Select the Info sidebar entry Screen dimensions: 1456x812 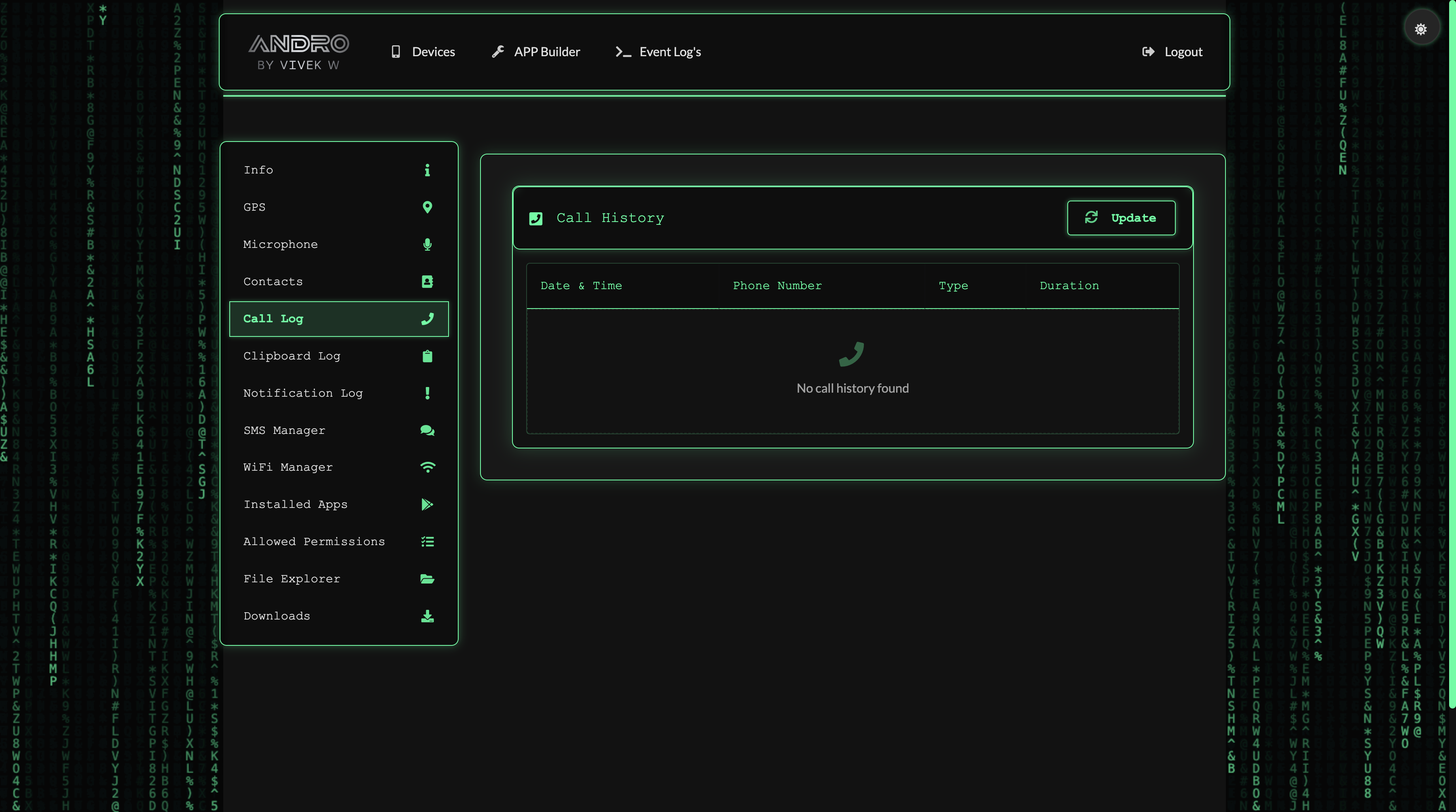point(258,170)
